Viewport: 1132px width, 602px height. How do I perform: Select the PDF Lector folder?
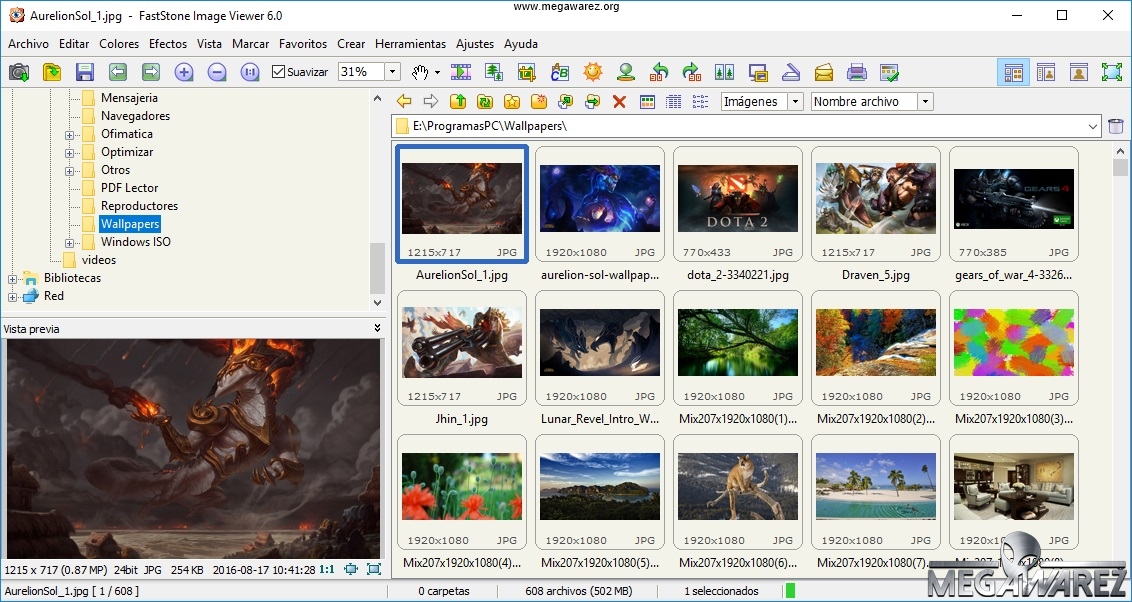pyautogui.click(x=129, y=188)
